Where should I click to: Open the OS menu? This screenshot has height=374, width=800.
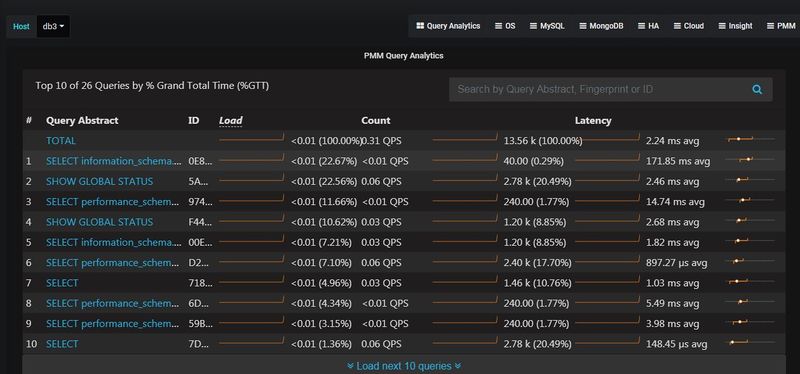tap(505, 26)
